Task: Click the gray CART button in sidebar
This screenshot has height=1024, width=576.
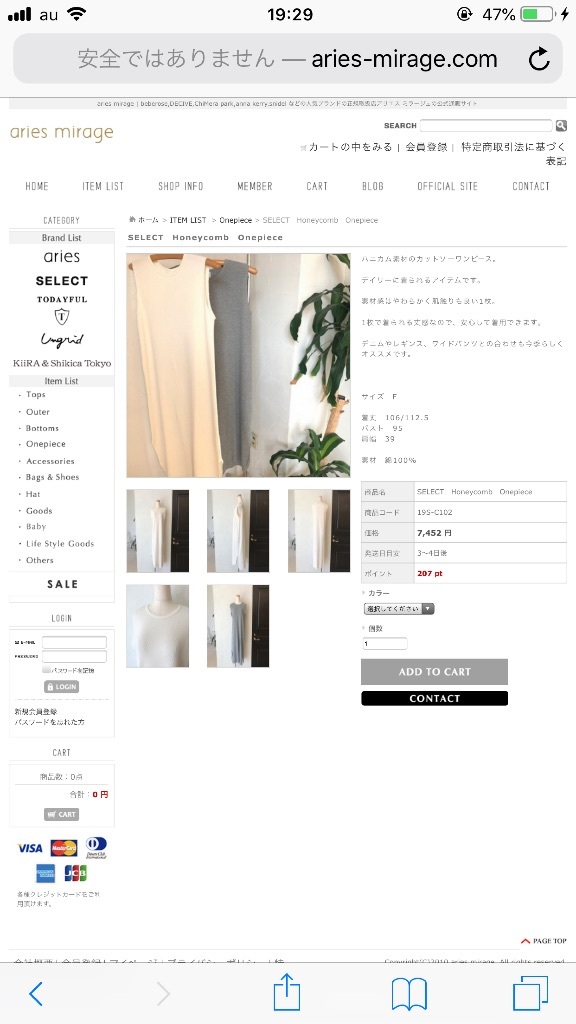Action: 61,814
